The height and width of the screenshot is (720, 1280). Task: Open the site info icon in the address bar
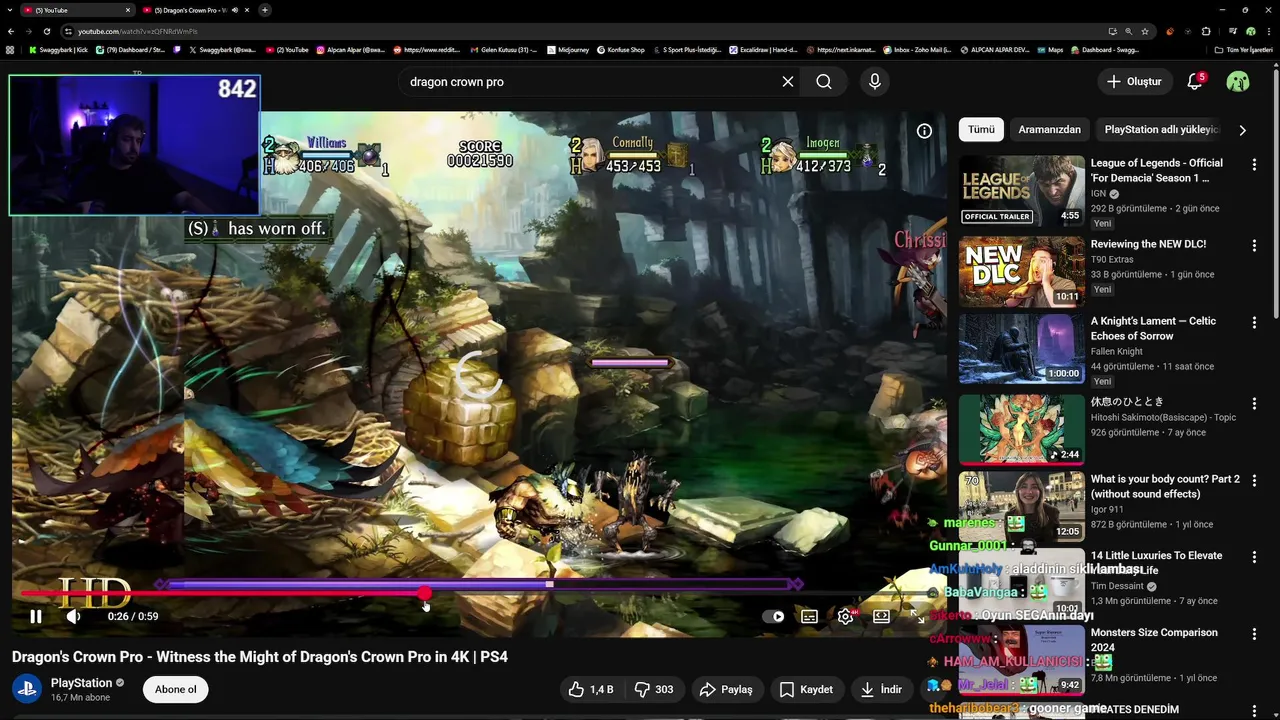click(69, 31)
